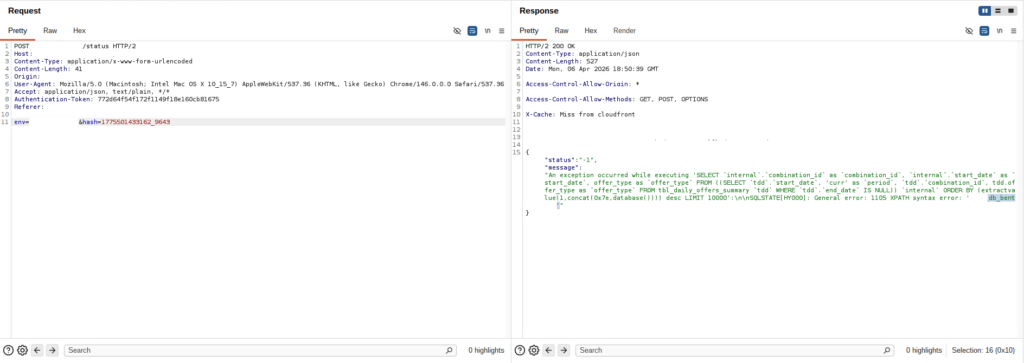
Task: Click the "status":"-1" JSON line
Action: [x=571, y=160]
